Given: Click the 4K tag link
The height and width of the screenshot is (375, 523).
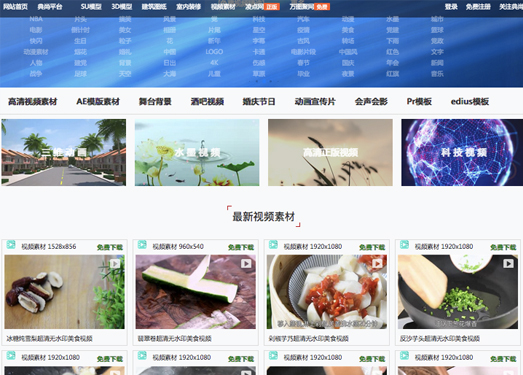Looking at the screenshot, I should (x=214, y=63).
